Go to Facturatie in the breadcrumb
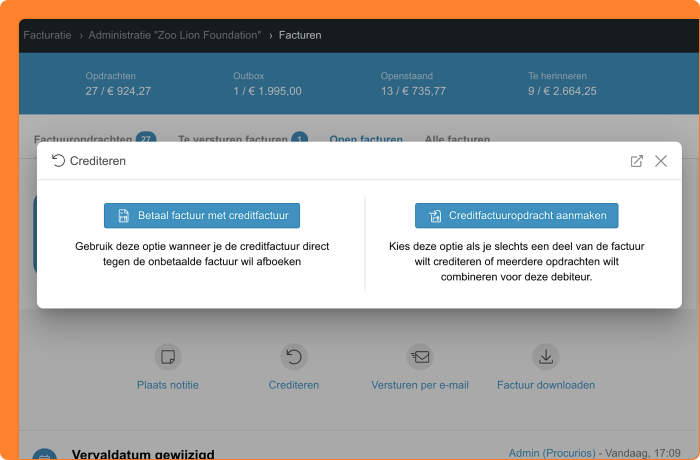The height and width of the screenshot is (460, 700). pyautogui.click(x=47, y=35)
